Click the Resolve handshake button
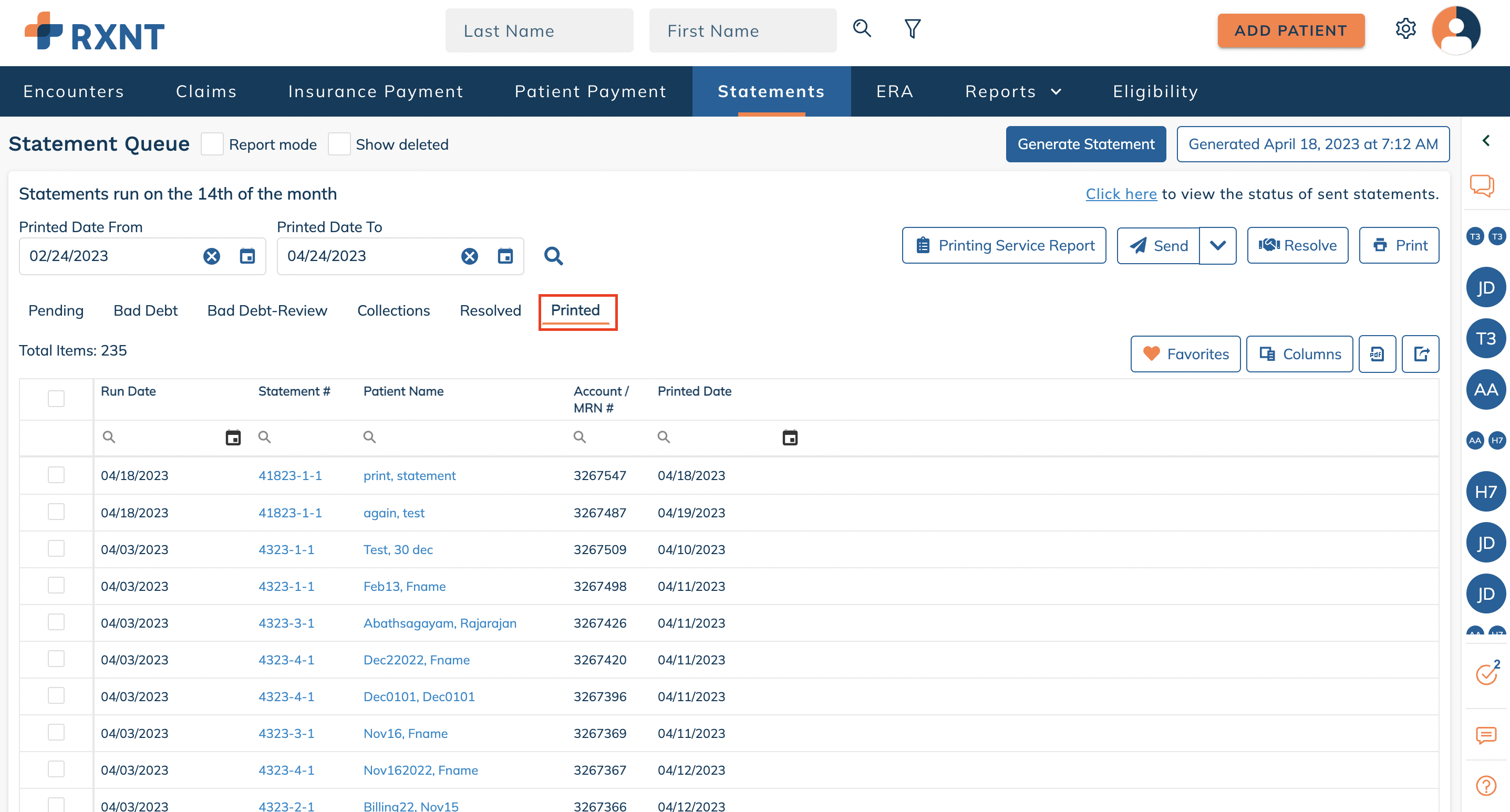The width and height of the screenshot is (1510, 812). 1297,245
